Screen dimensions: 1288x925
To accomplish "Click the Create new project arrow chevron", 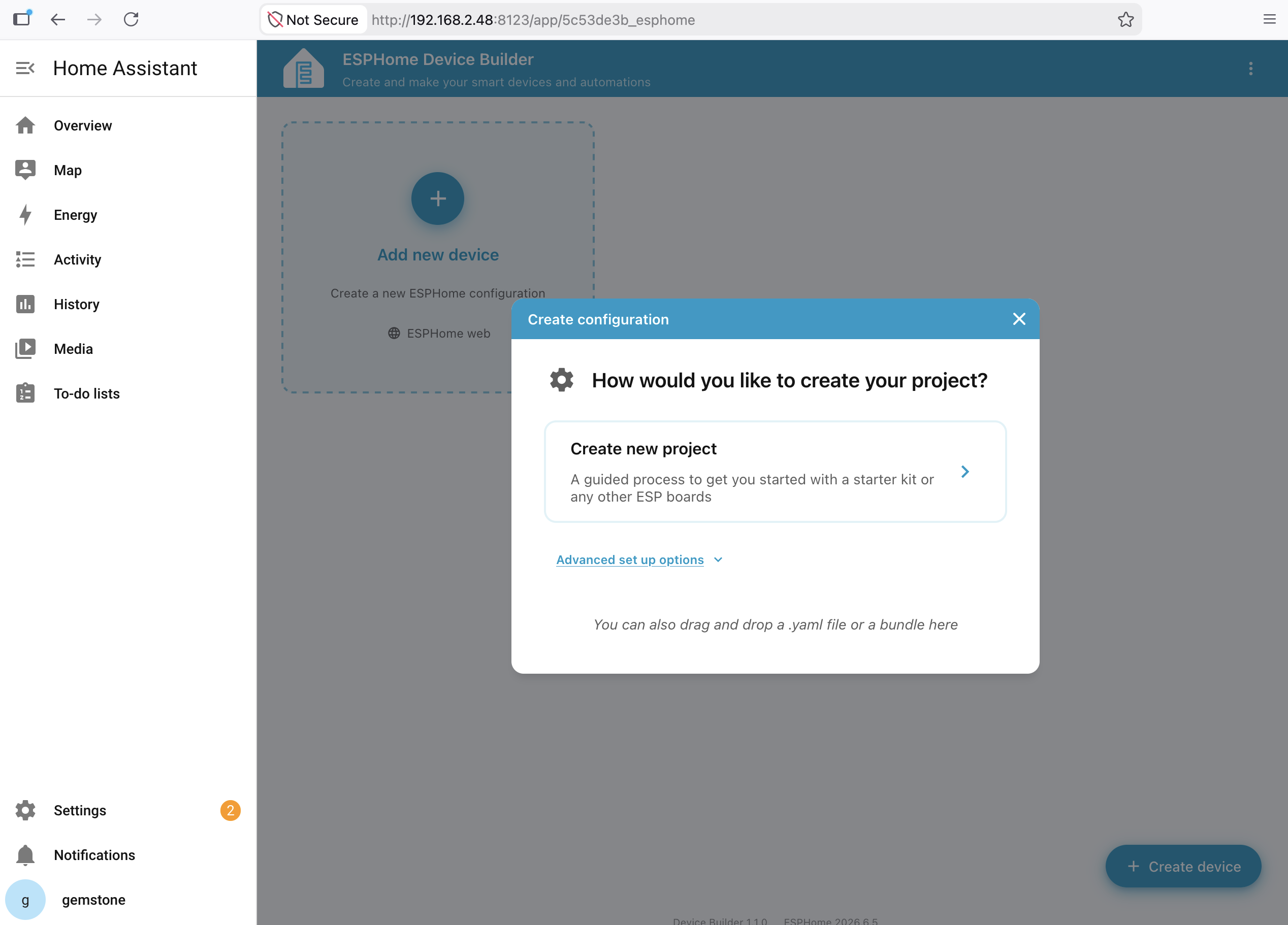I will [965, 471].
